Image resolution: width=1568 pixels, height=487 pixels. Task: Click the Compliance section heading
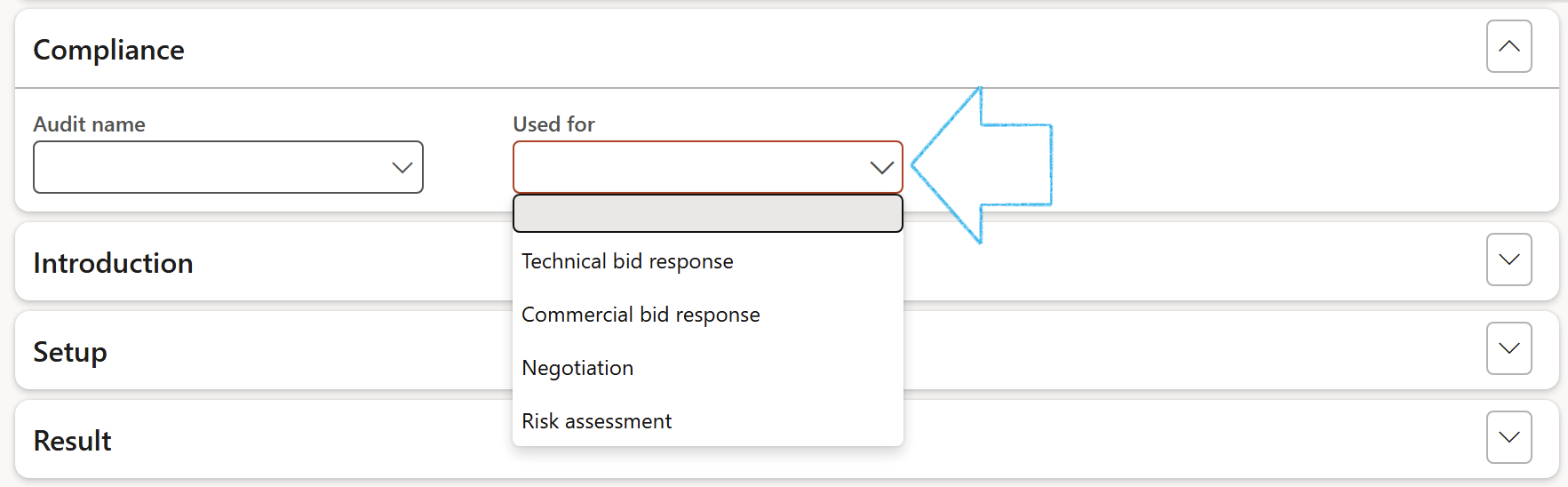108,50
